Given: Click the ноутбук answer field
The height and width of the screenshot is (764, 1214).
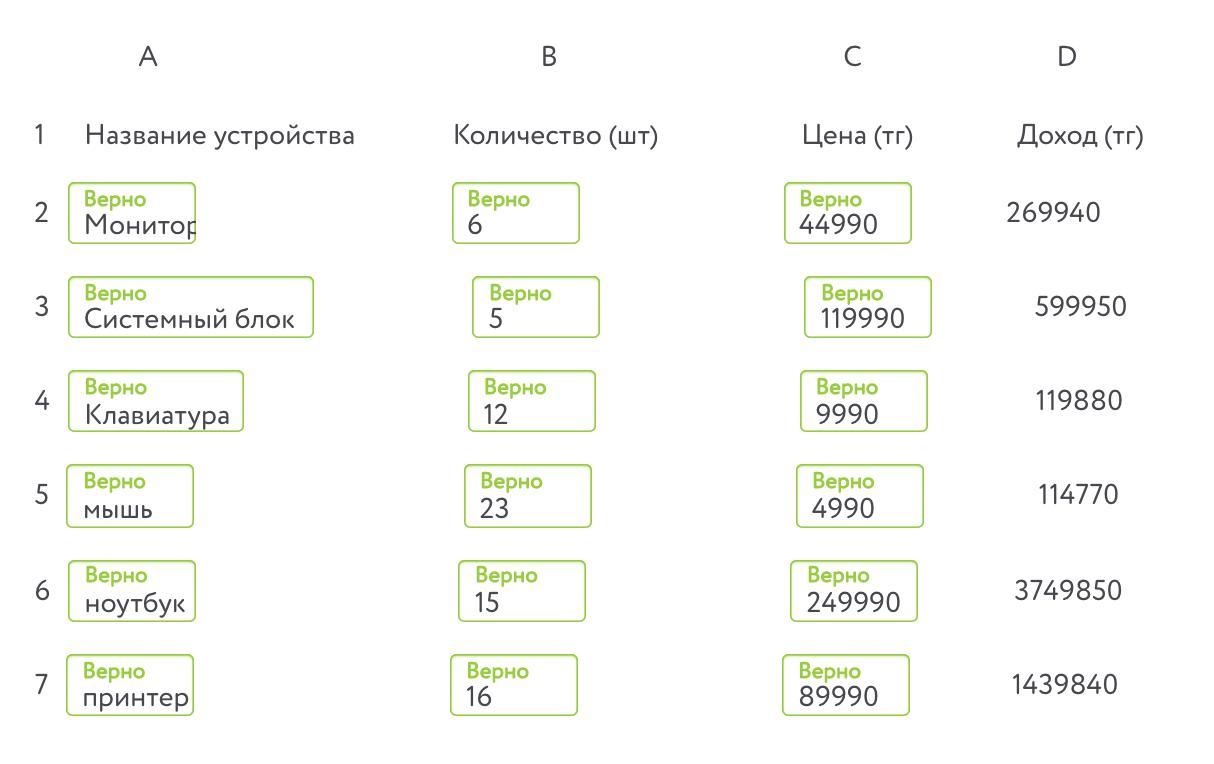Looking at the screenshot, I should pos(132,591).
